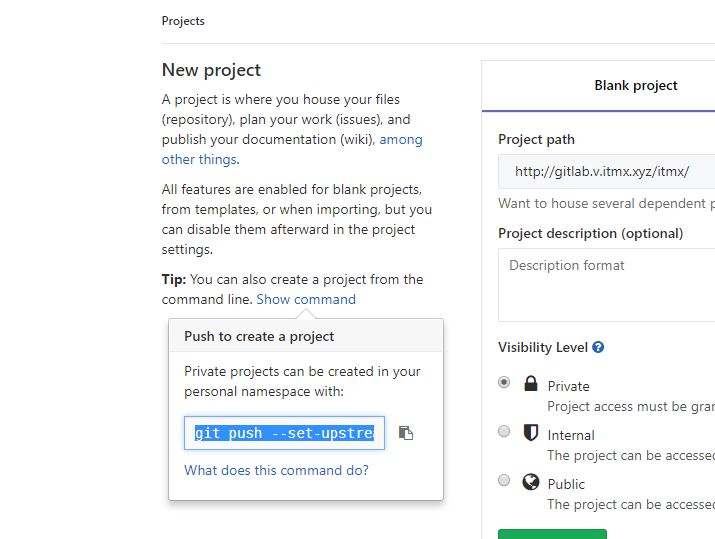This screenshot has height=539, width=715.
Task: Click the Visibility Level help question icon
Action: click(x=598, y=348)
